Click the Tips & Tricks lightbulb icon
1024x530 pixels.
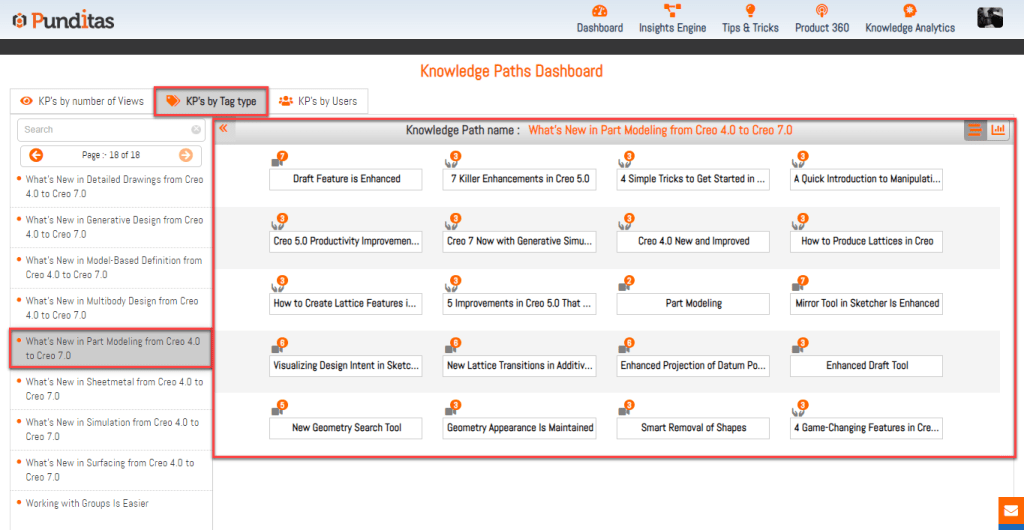[750, 11]
